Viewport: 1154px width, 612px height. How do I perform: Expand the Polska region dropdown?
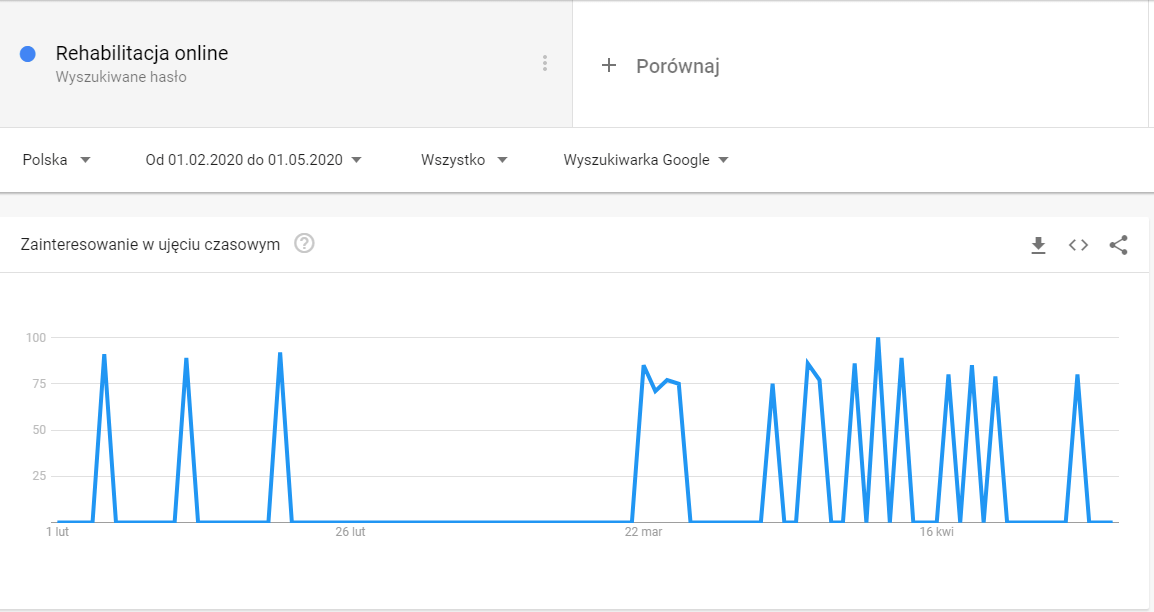57,160
